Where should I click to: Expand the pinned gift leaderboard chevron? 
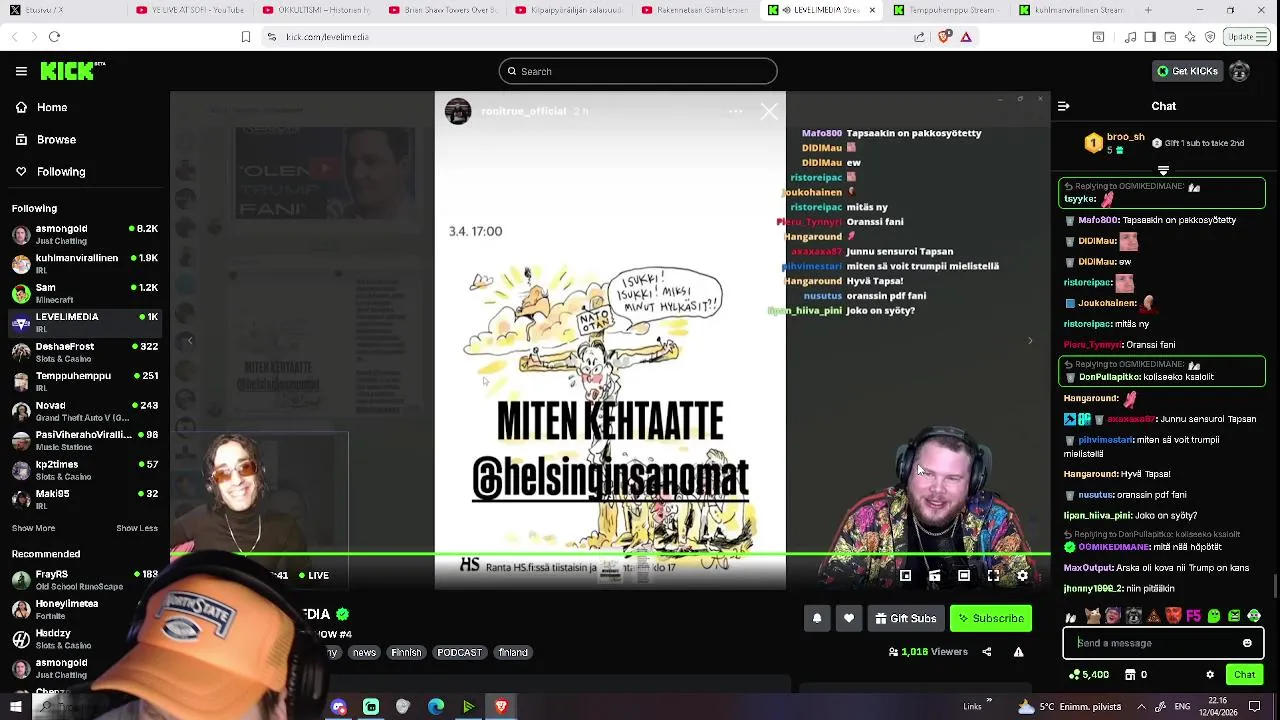point(1163,170)
